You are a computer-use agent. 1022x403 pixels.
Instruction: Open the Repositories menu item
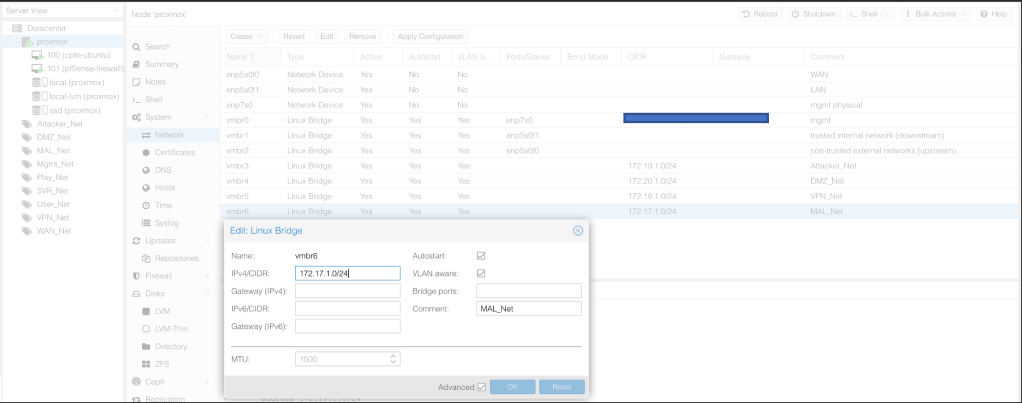pos(176,258)
